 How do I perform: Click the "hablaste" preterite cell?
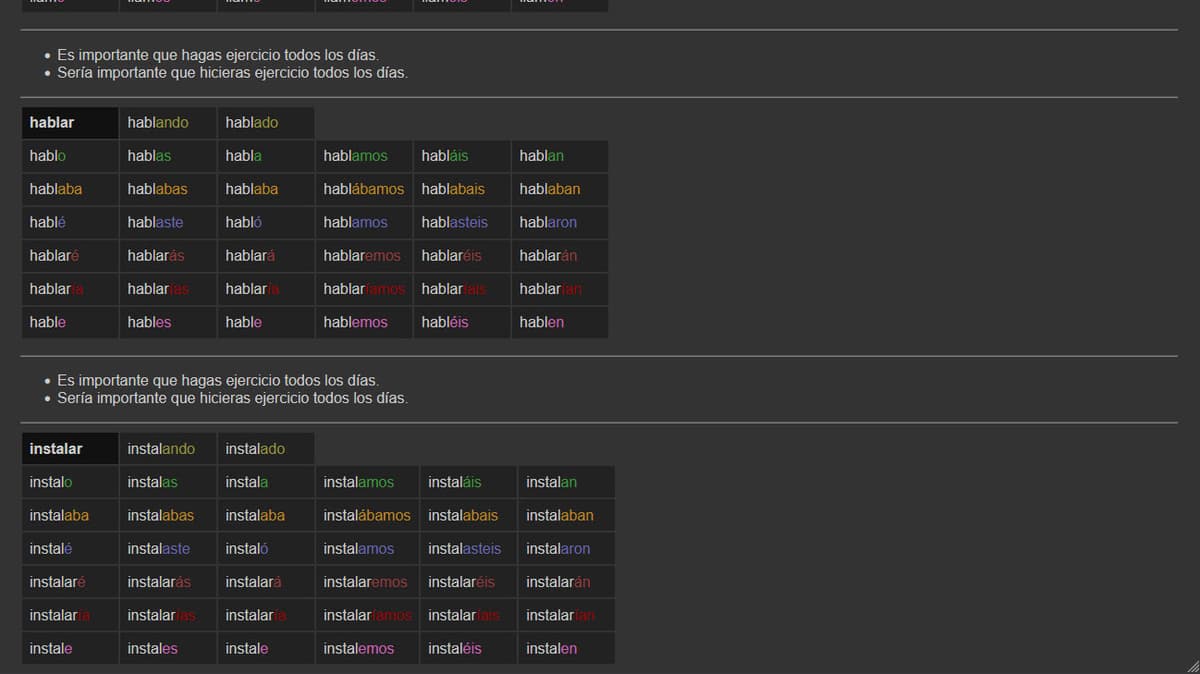coord(167,222)
